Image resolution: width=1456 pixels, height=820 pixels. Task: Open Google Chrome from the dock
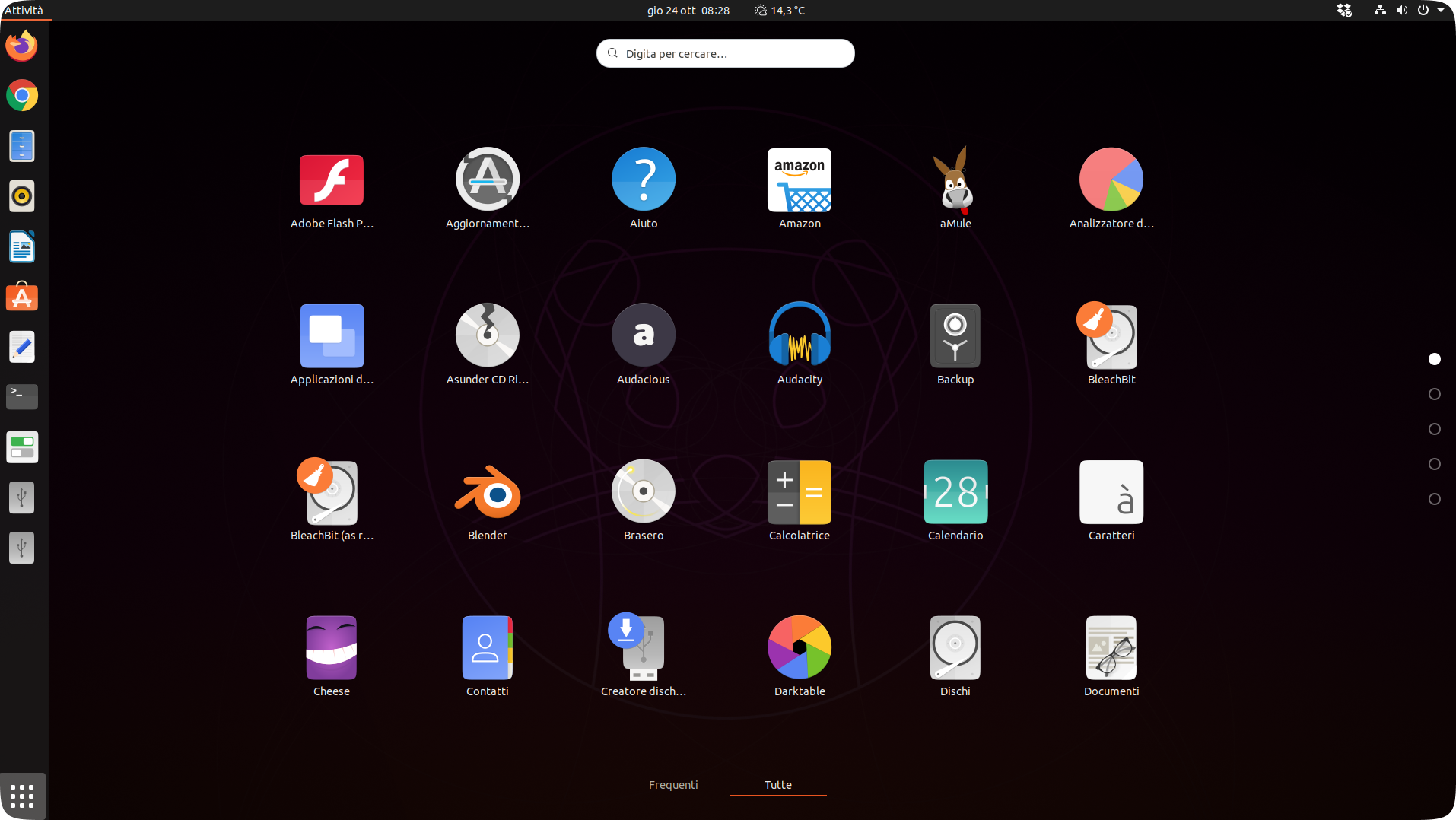point(22,96)
